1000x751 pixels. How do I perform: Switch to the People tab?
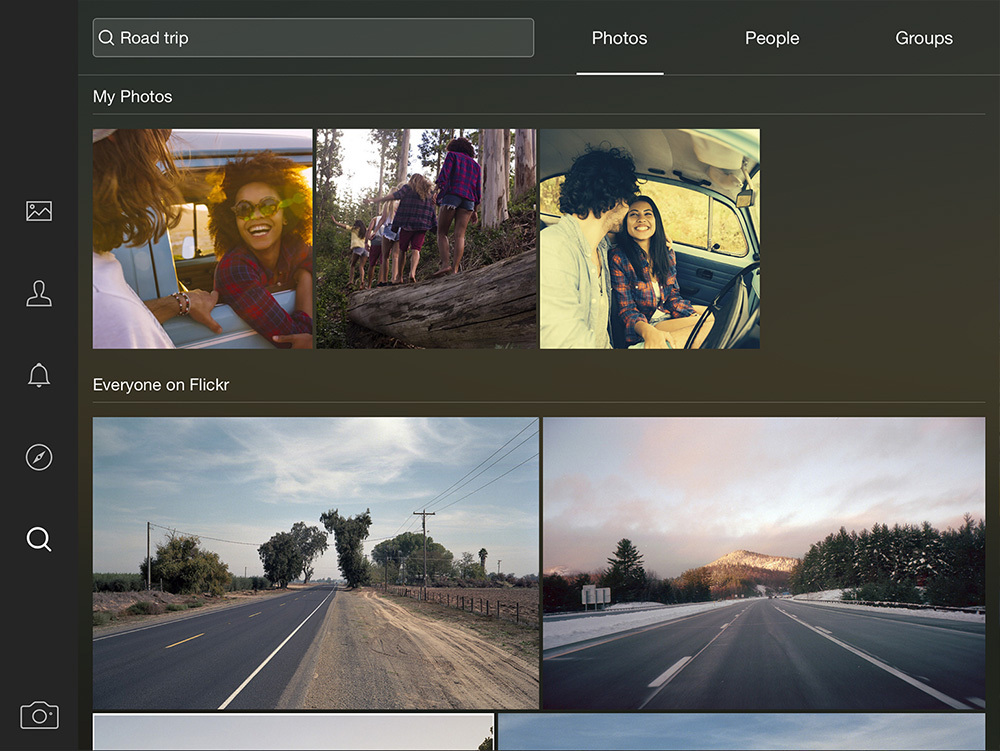pos(772,38)
